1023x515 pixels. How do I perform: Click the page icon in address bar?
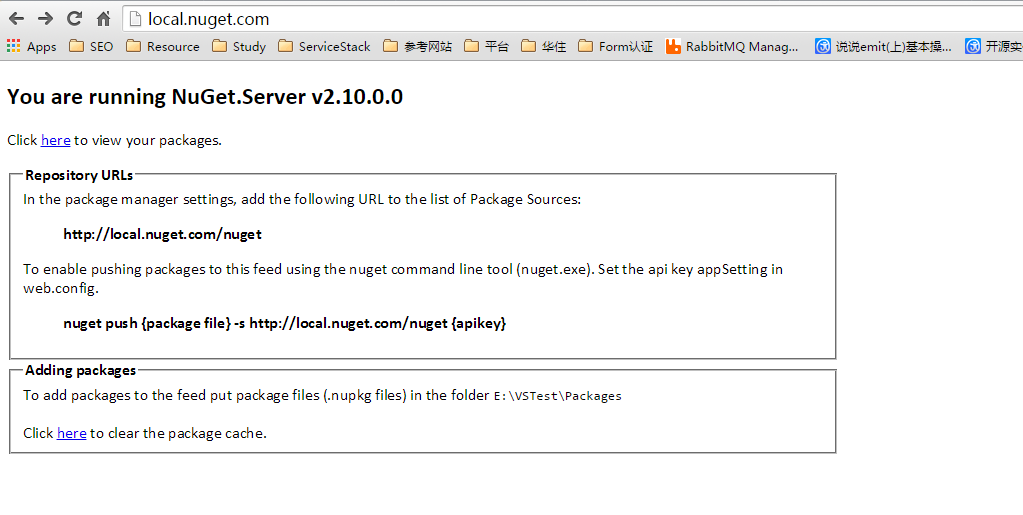[x=135, y=19]
